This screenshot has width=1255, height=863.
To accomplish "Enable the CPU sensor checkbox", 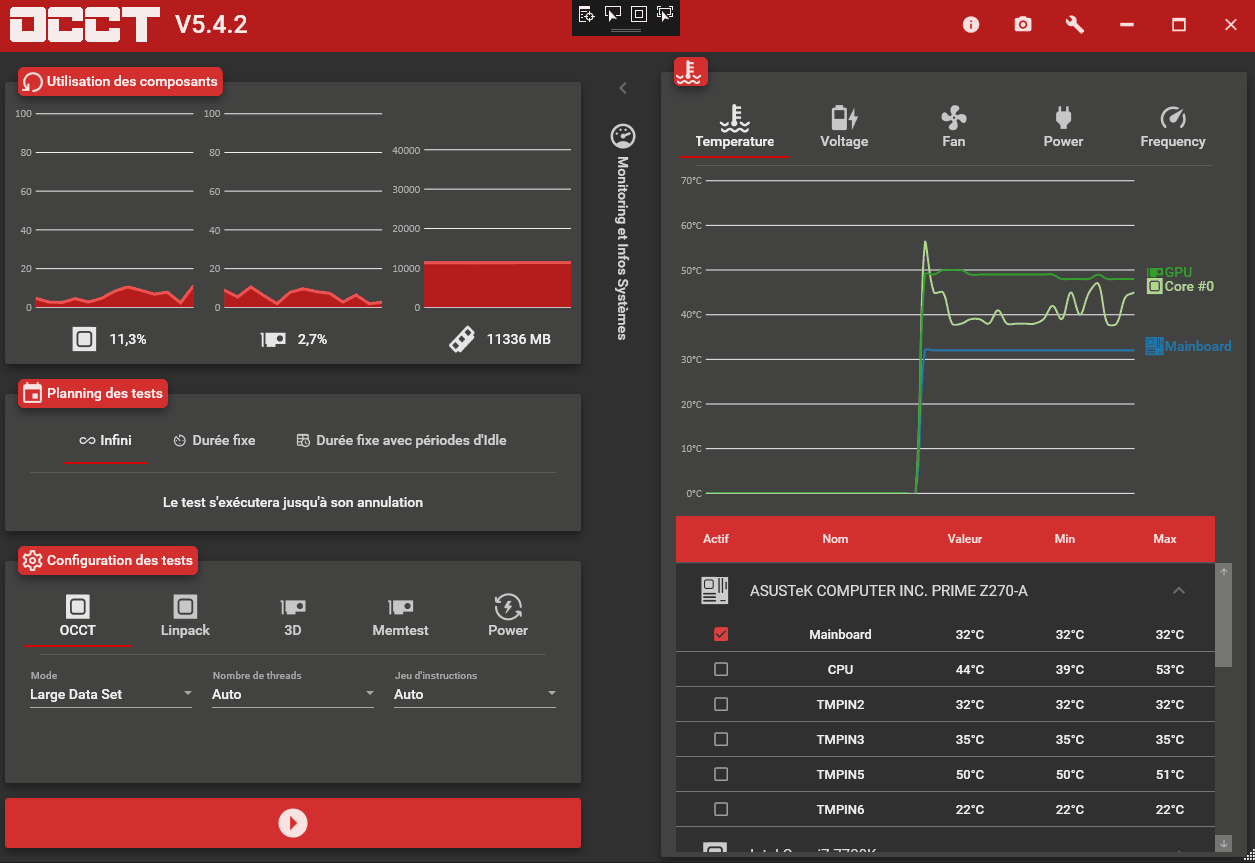I will point(721,670).
